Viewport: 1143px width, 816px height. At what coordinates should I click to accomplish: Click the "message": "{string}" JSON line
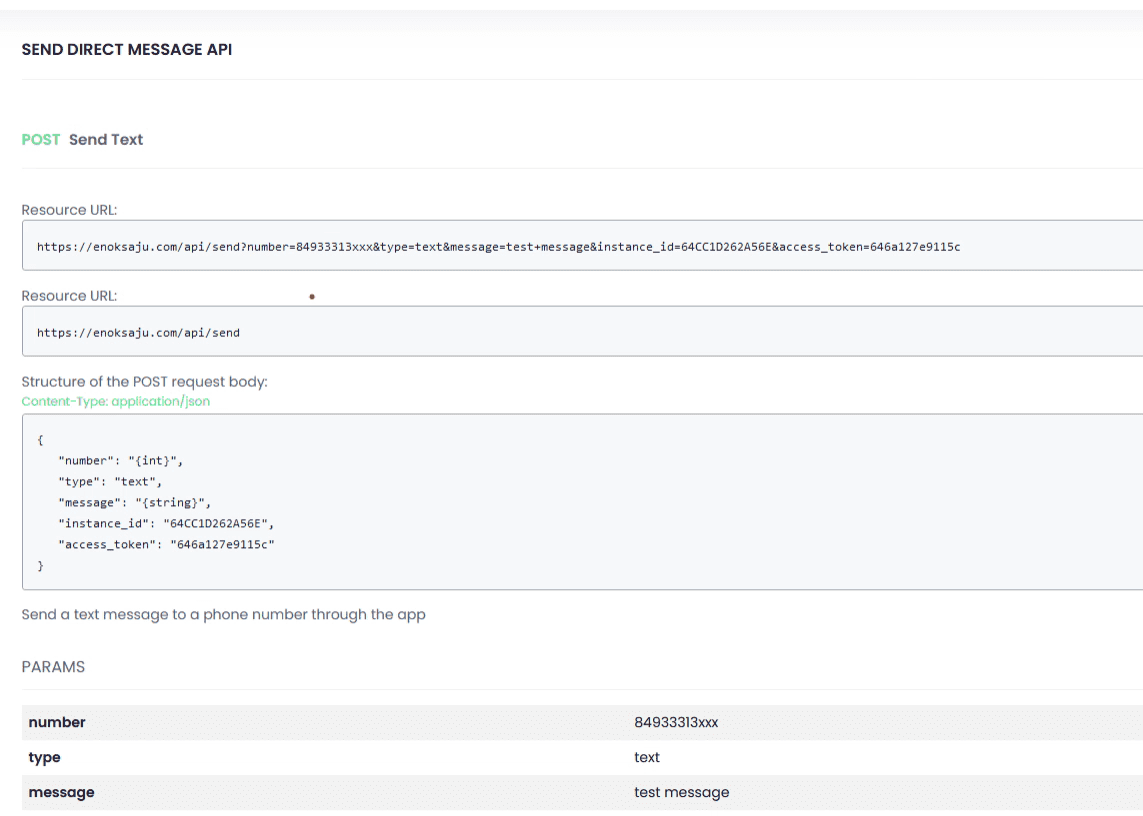134,502
